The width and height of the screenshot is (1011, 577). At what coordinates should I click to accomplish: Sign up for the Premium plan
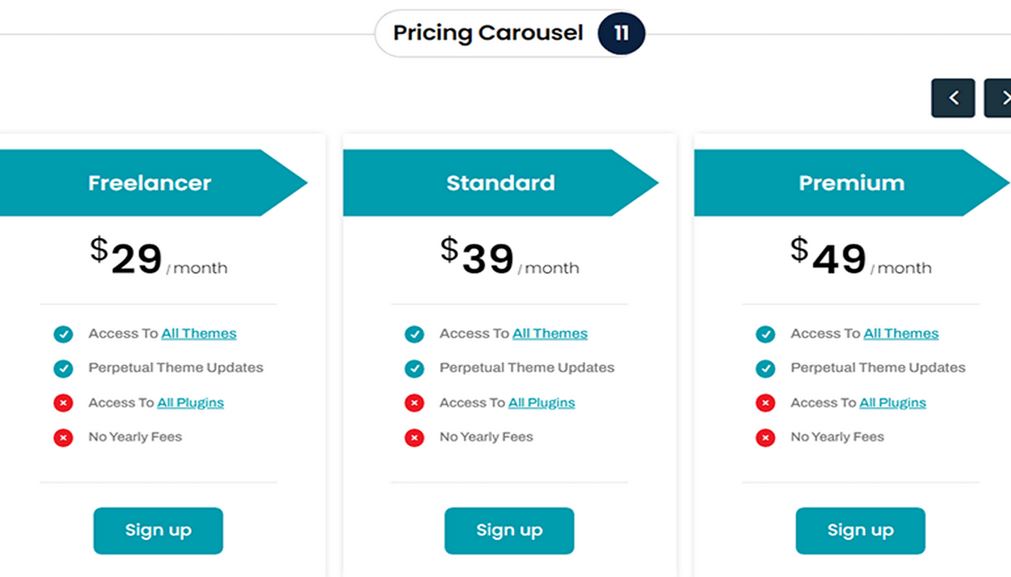(860, 531)
